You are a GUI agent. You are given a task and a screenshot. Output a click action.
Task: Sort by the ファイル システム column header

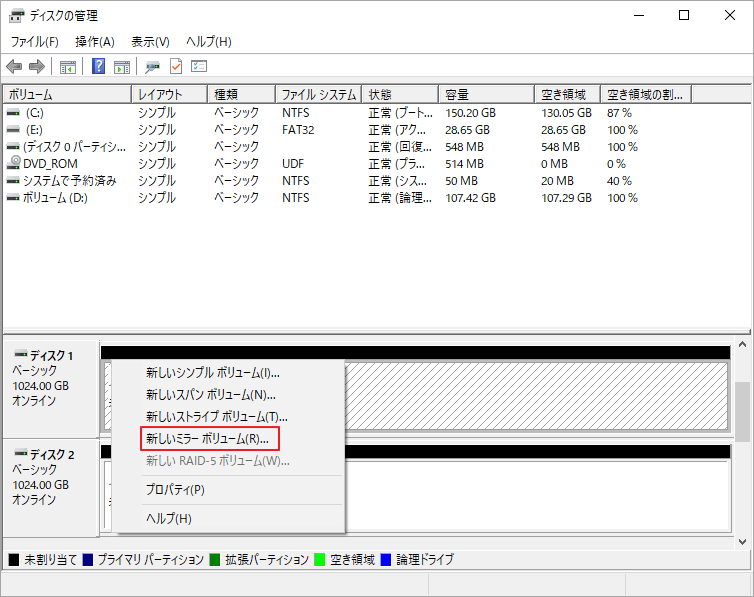coord(318,94)
